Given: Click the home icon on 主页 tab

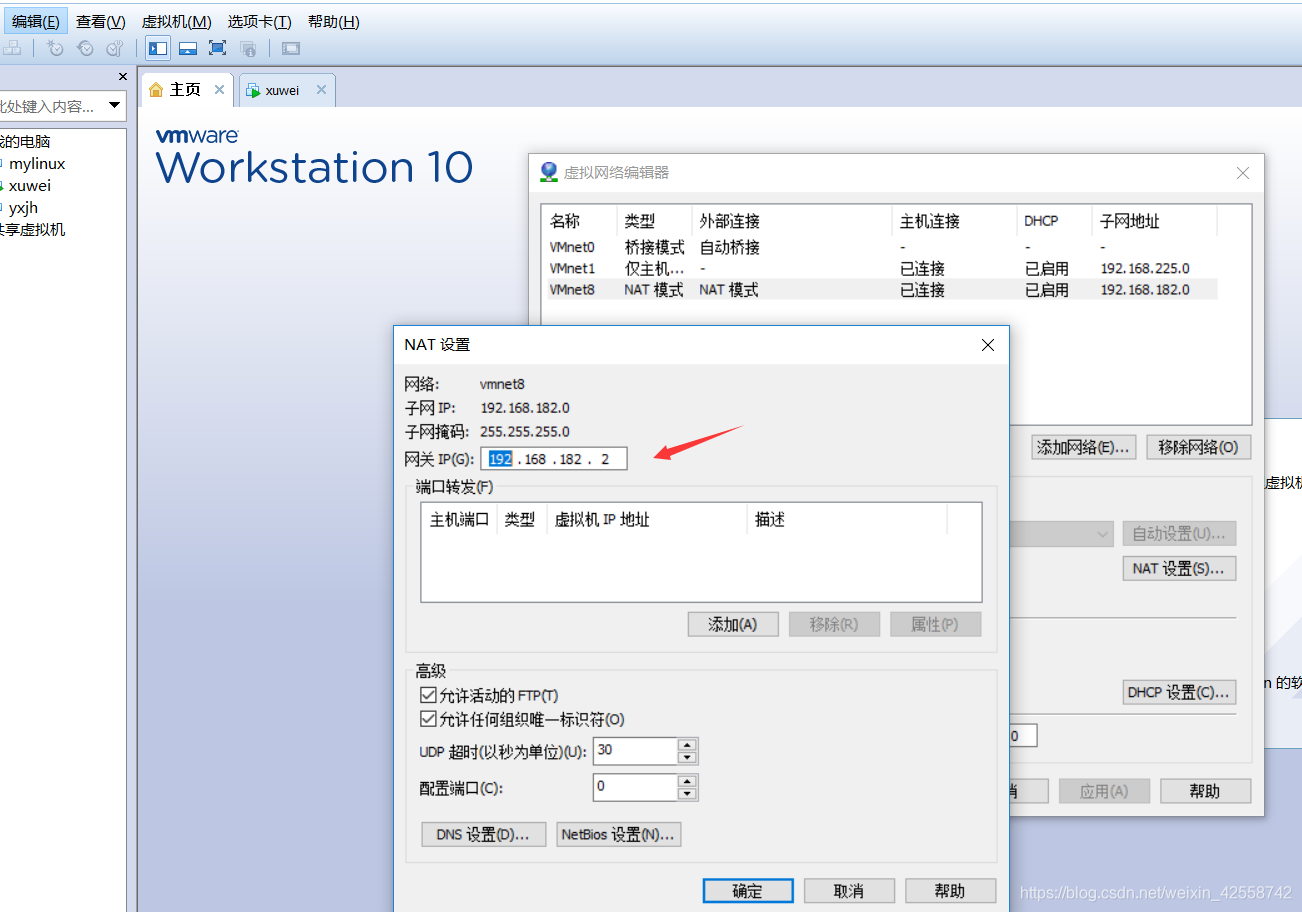Looking at the screenshot, I should point(156,90).
